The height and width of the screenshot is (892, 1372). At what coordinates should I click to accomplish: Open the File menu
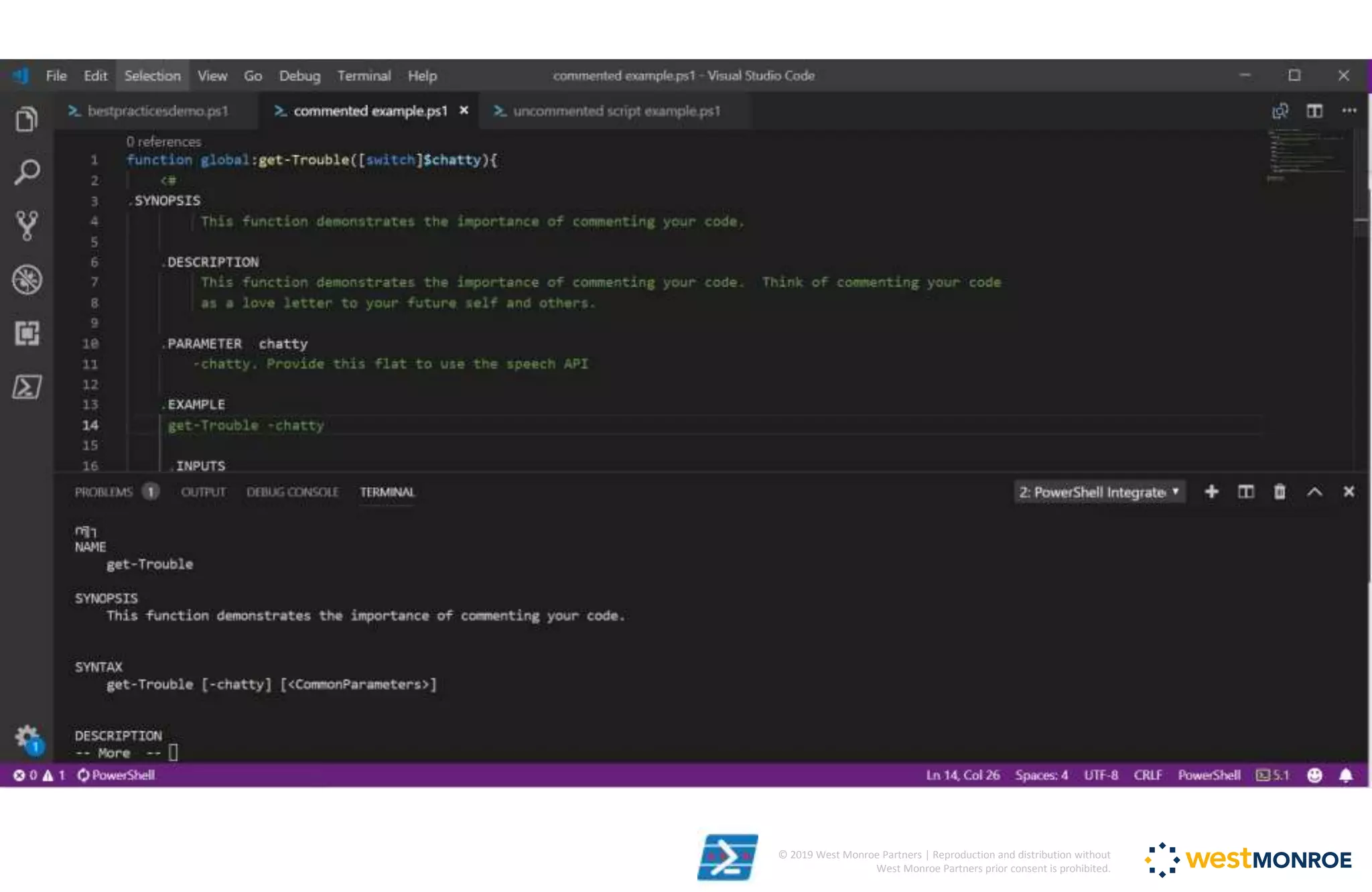pos(56,76)
